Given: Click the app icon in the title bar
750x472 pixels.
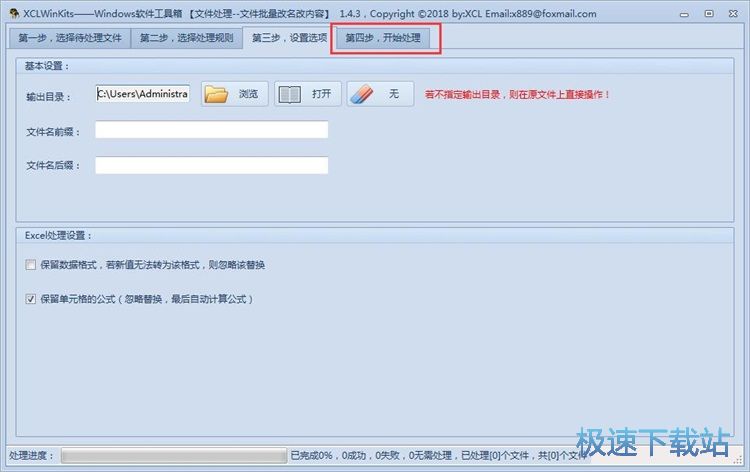Looking at the screenshot, I should coord(14,13).
